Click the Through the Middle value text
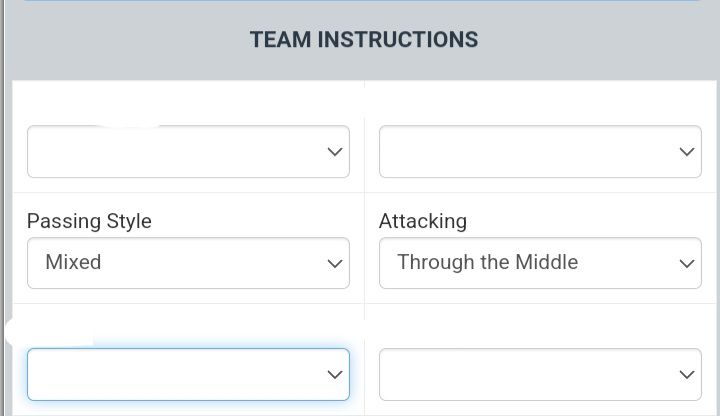720x416 pixels. pyautogui.click(x=487, y=263)
